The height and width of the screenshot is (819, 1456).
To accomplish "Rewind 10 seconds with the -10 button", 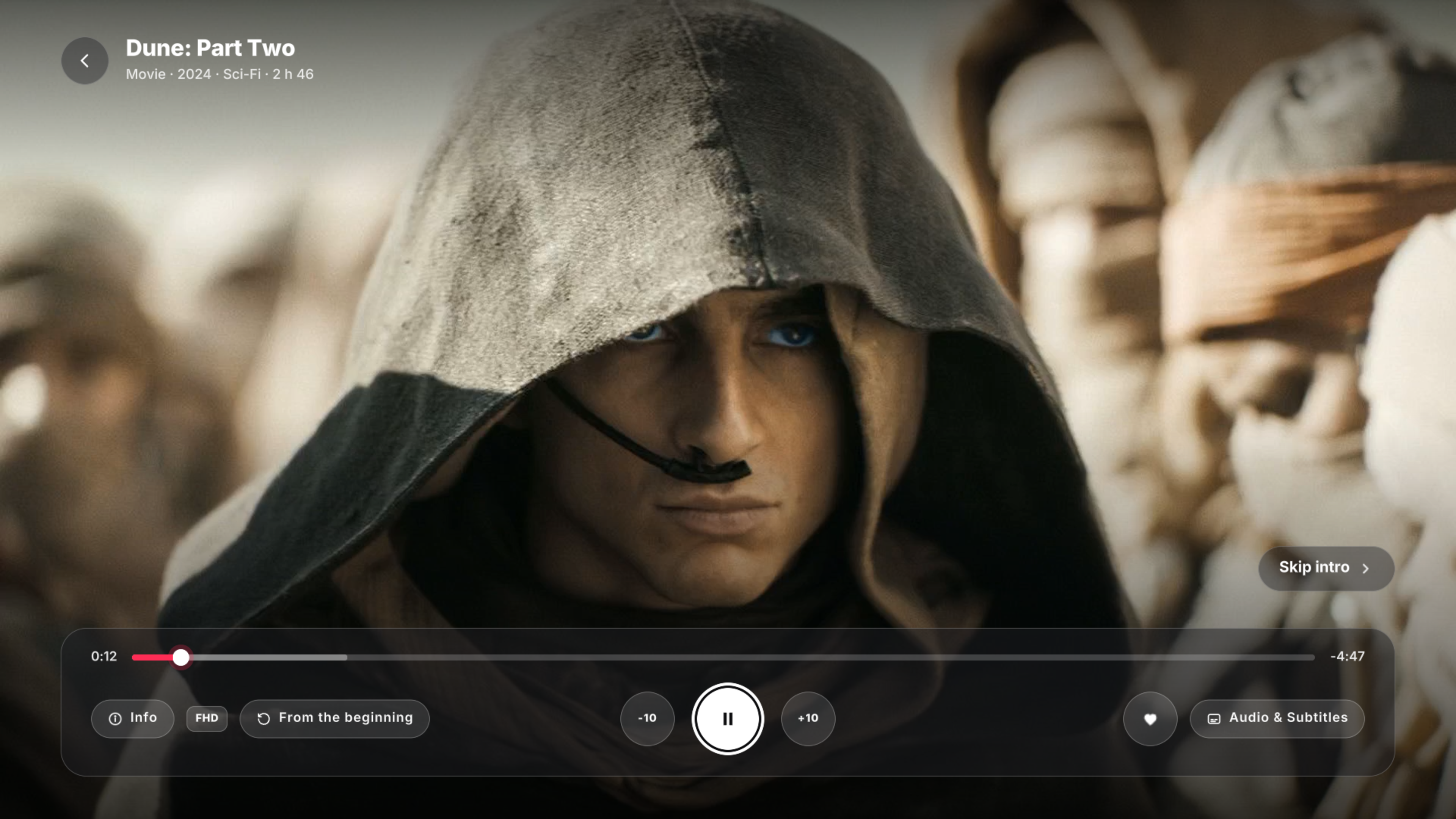I will coord(647,719).
